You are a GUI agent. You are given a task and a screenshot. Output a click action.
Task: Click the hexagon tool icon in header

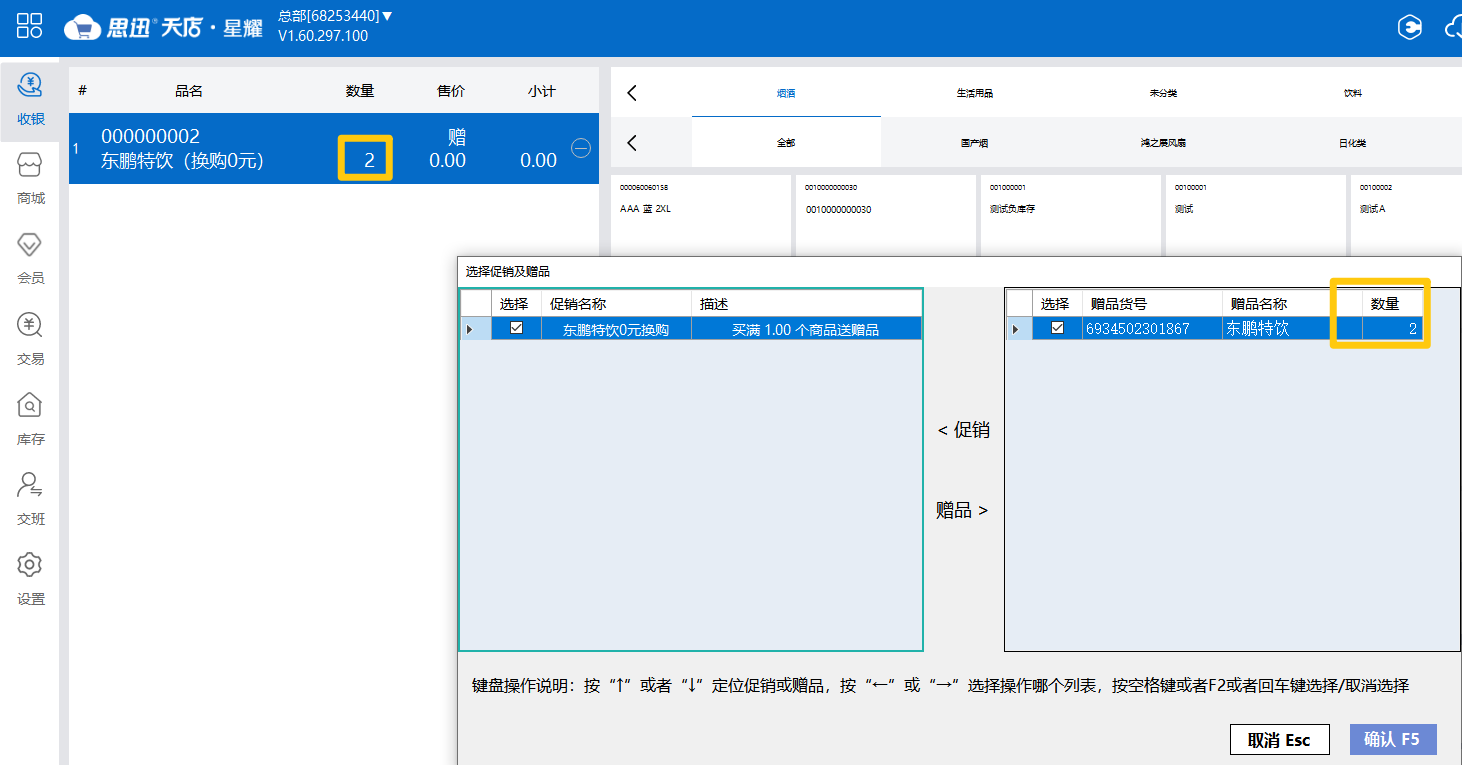1409,28
